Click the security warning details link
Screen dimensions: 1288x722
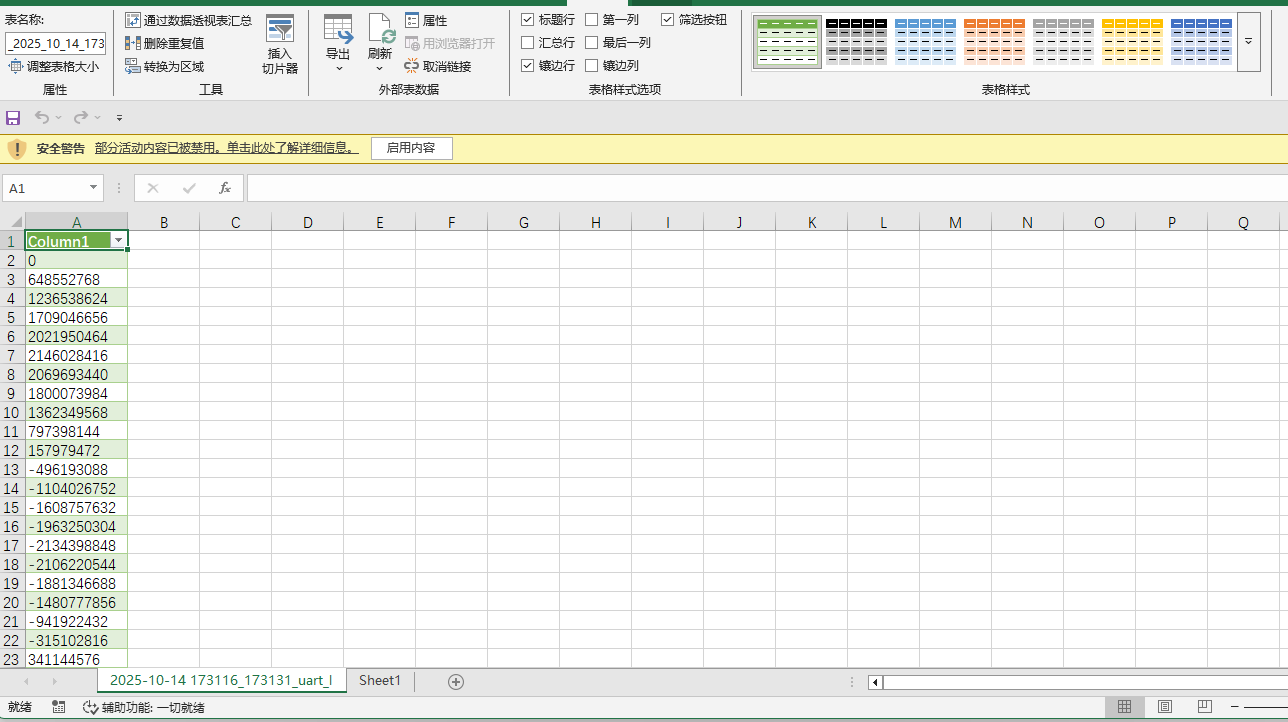click(226, 148)
